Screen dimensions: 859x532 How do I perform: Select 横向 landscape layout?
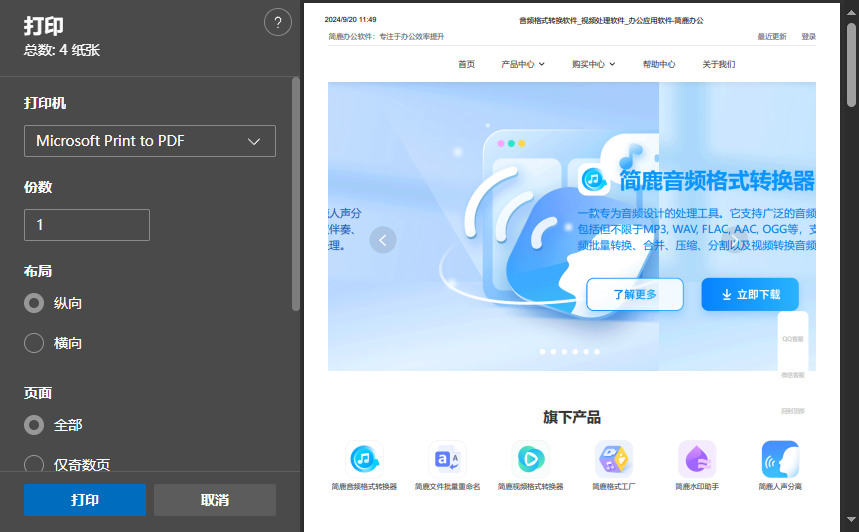34,343
